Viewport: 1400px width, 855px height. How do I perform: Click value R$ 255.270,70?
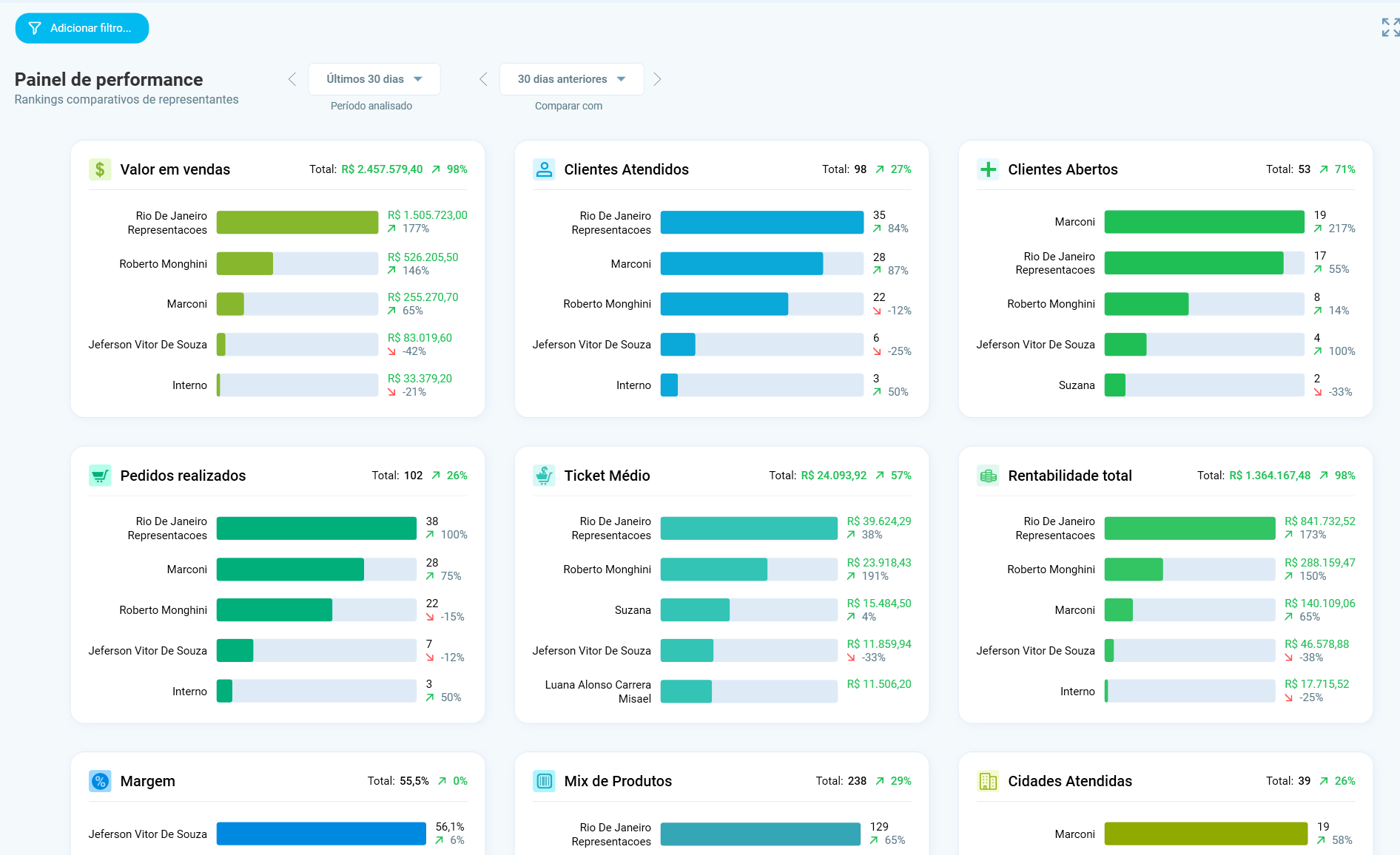pyautogui.click(x=423, y=297)
